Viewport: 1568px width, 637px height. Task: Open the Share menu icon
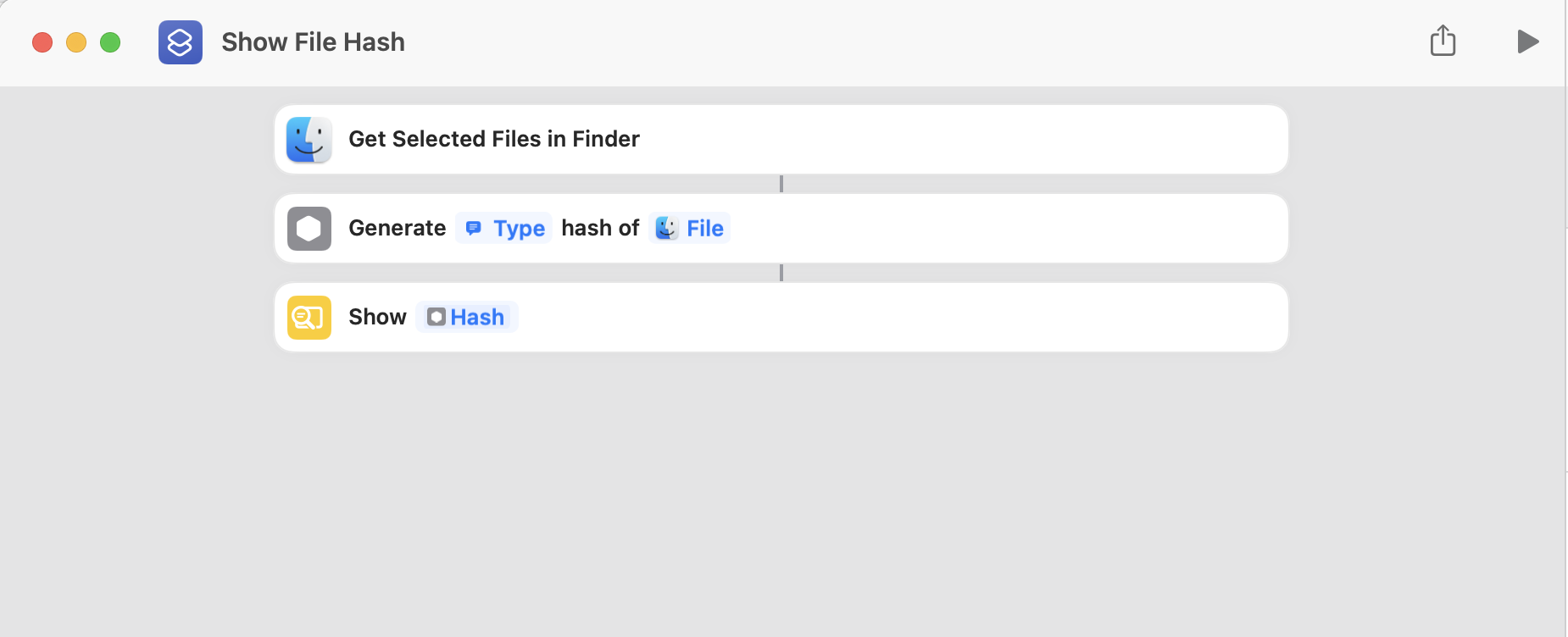pyautogui.click(x=1443, y=40)
